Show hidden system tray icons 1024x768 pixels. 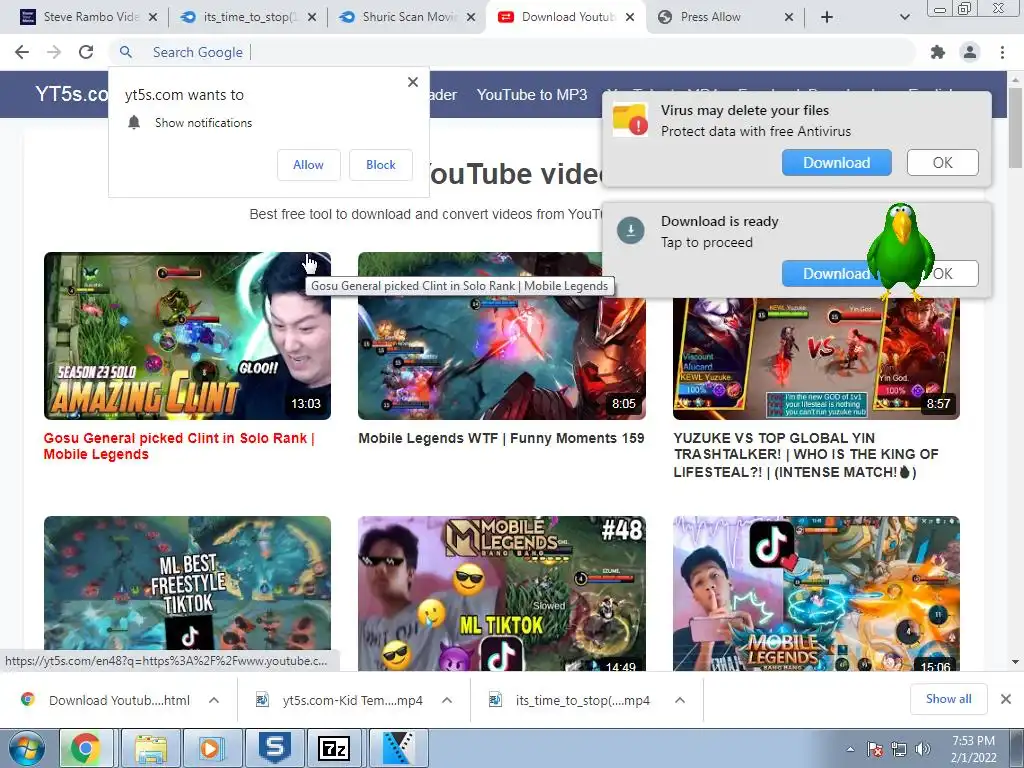(850, 749)
